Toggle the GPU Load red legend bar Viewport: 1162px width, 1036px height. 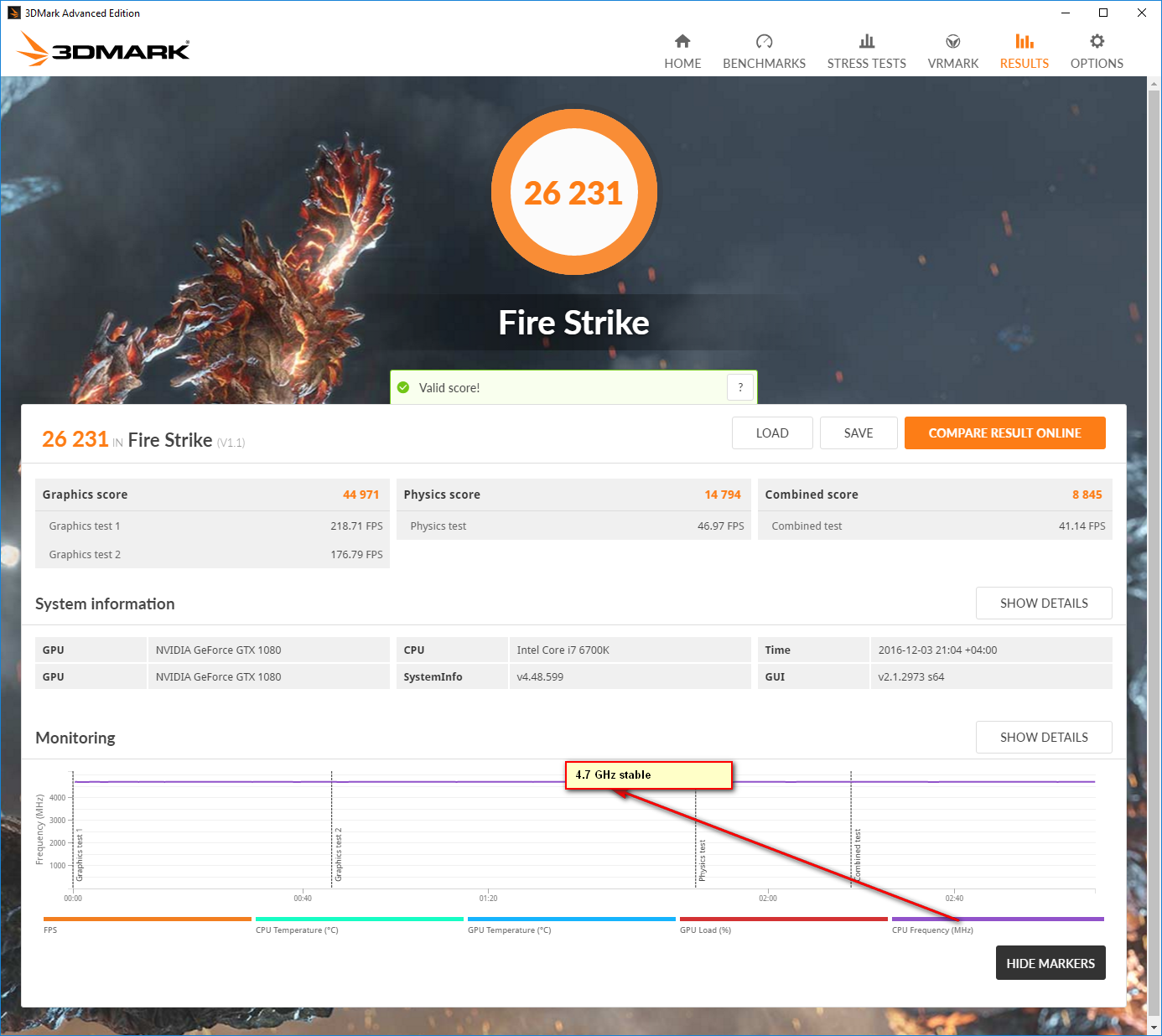[x=784, y=919]
